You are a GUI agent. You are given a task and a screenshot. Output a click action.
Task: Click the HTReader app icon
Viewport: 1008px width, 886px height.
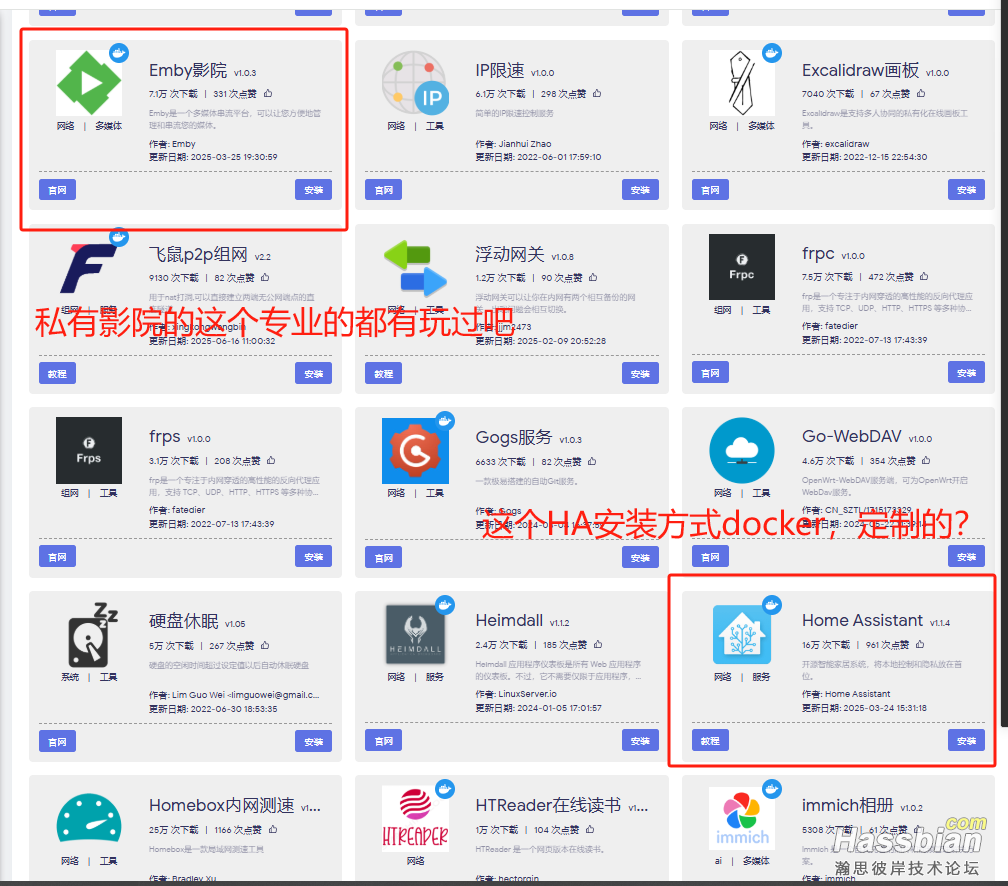coord(415,818)
